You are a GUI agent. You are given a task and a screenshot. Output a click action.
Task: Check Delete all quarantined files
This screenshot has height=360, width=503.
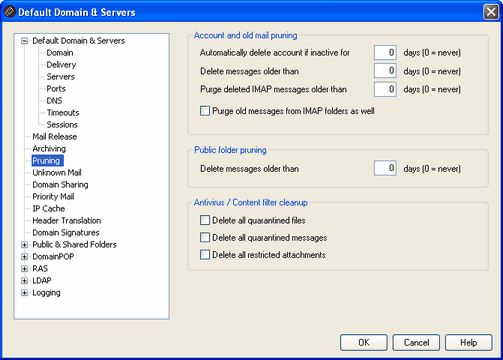[205, 220]
